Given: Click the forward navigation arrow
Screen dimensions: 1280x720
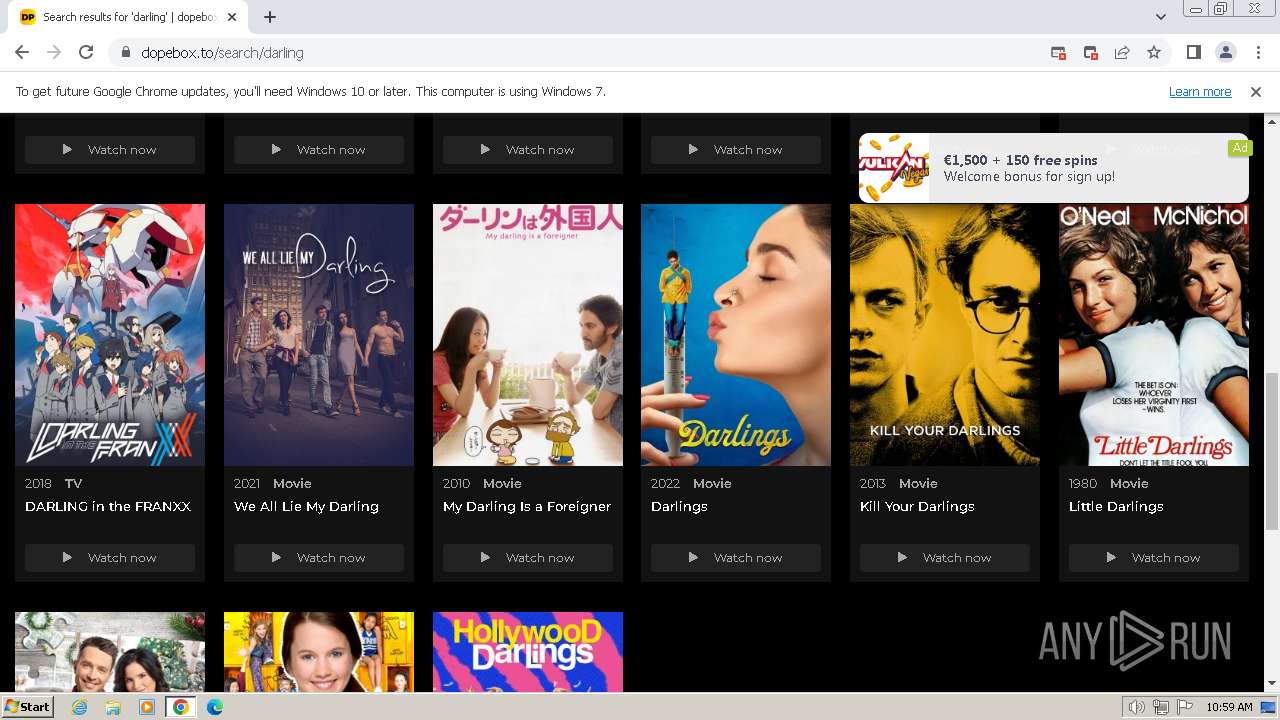Looking at the screenshot, I should (54, 53).
